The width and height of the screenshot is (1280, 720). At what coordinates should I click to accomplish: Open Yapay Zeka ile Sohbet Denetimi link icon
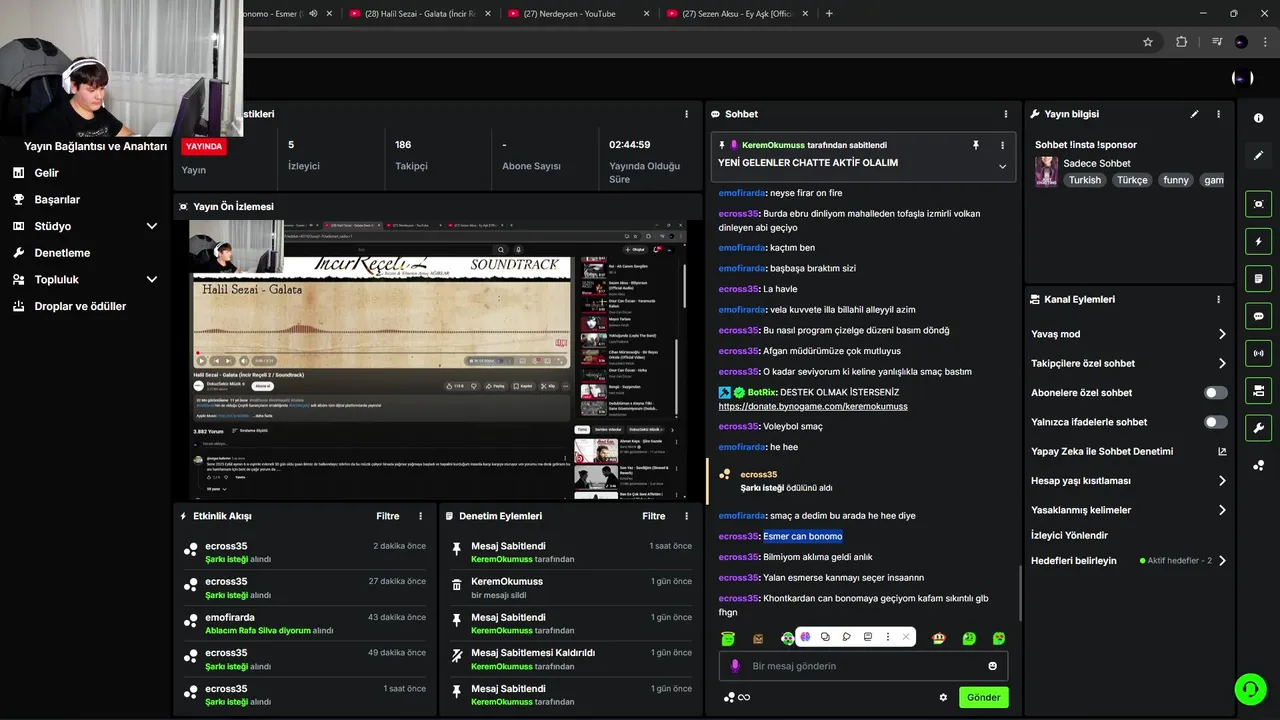pyautogui.click(x=1222, y=451)
